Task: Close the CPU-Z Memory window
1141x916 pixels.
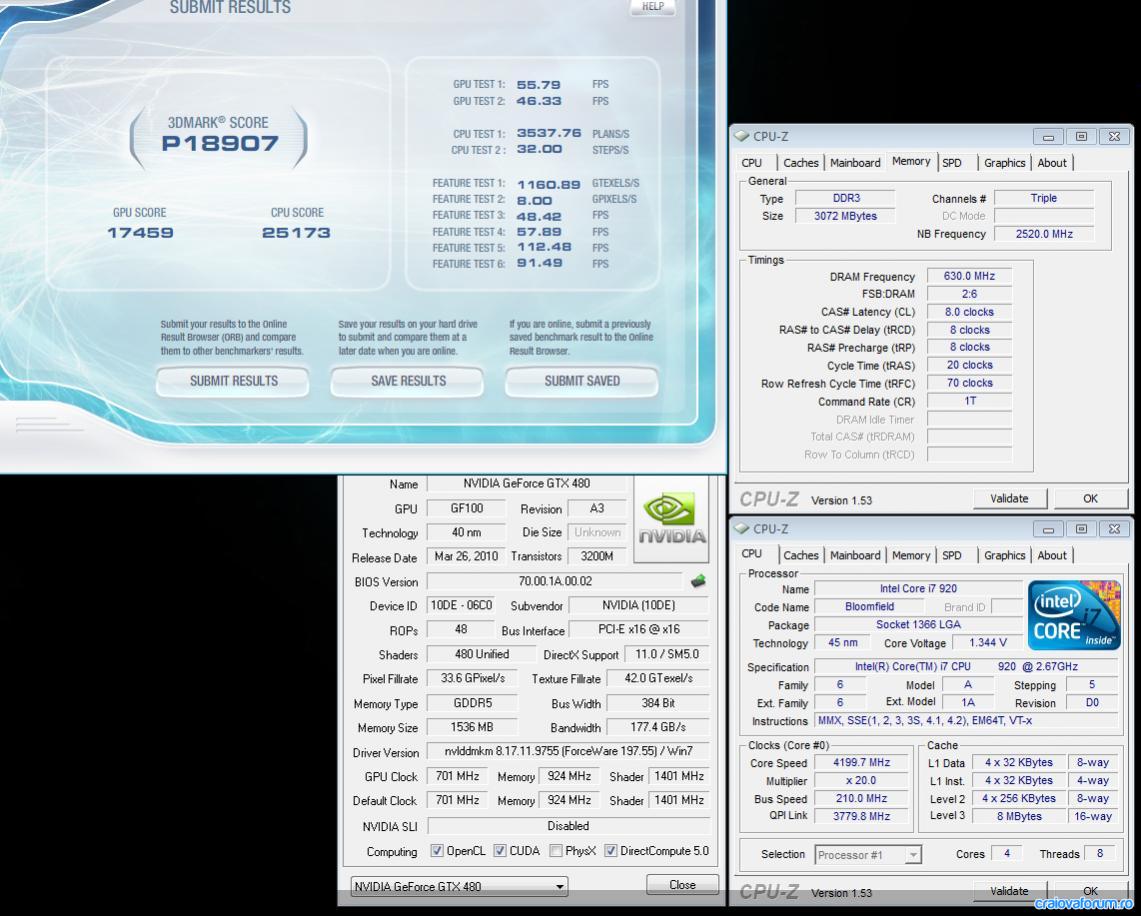Action: (1114, 136)
